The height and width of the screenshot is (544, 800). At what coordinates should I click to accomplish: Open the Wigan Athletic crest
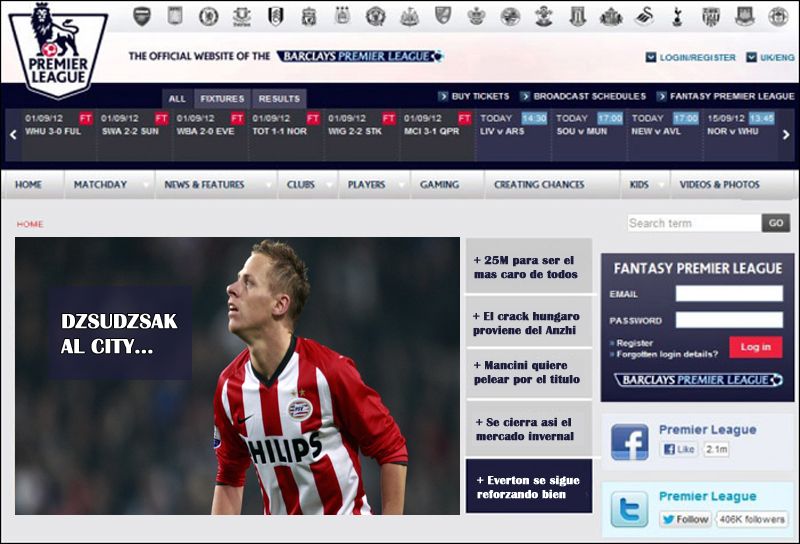click(x=778, y=16)
